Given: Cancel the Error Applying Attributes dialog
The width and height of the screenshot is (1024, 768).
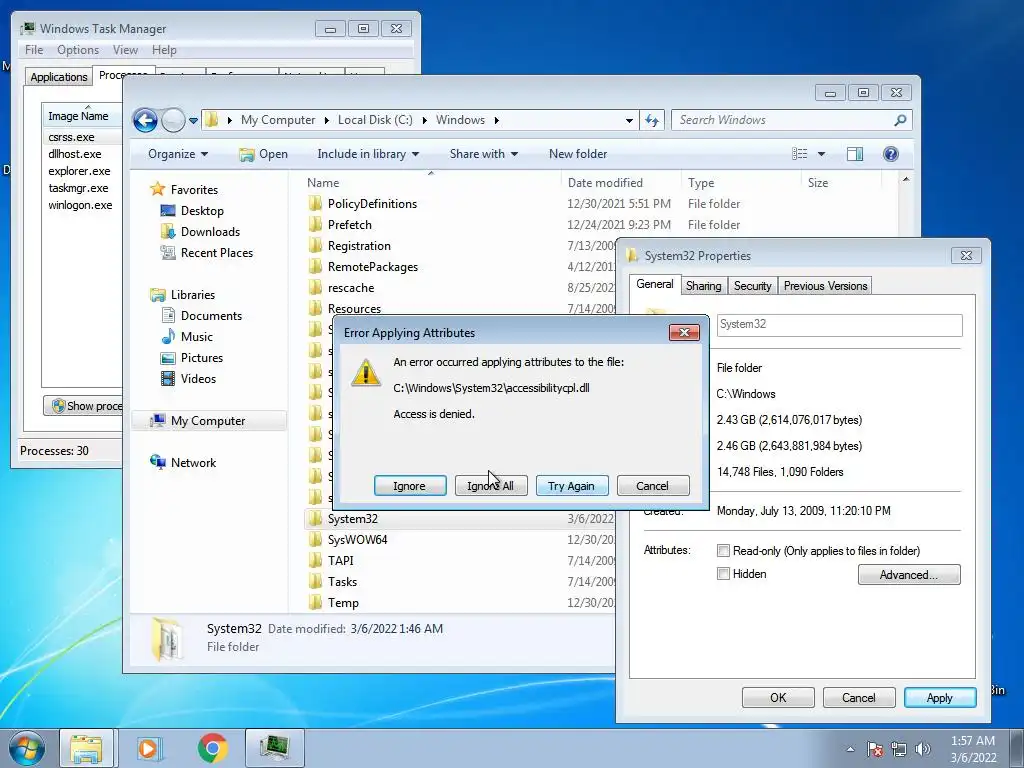Looking at the screenshot, I should 653,486.
